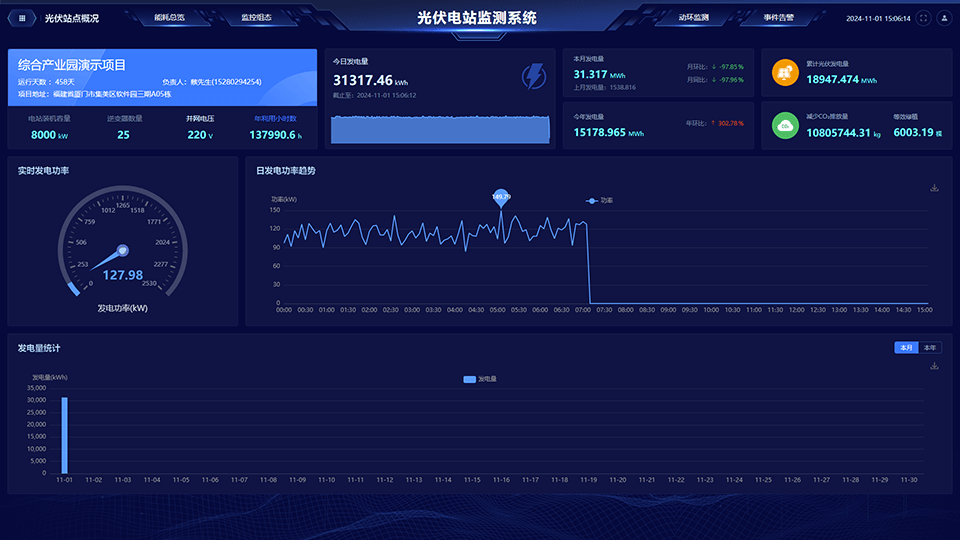Download the daily power trend chart

pyautogui.click(x=934, y=187)
